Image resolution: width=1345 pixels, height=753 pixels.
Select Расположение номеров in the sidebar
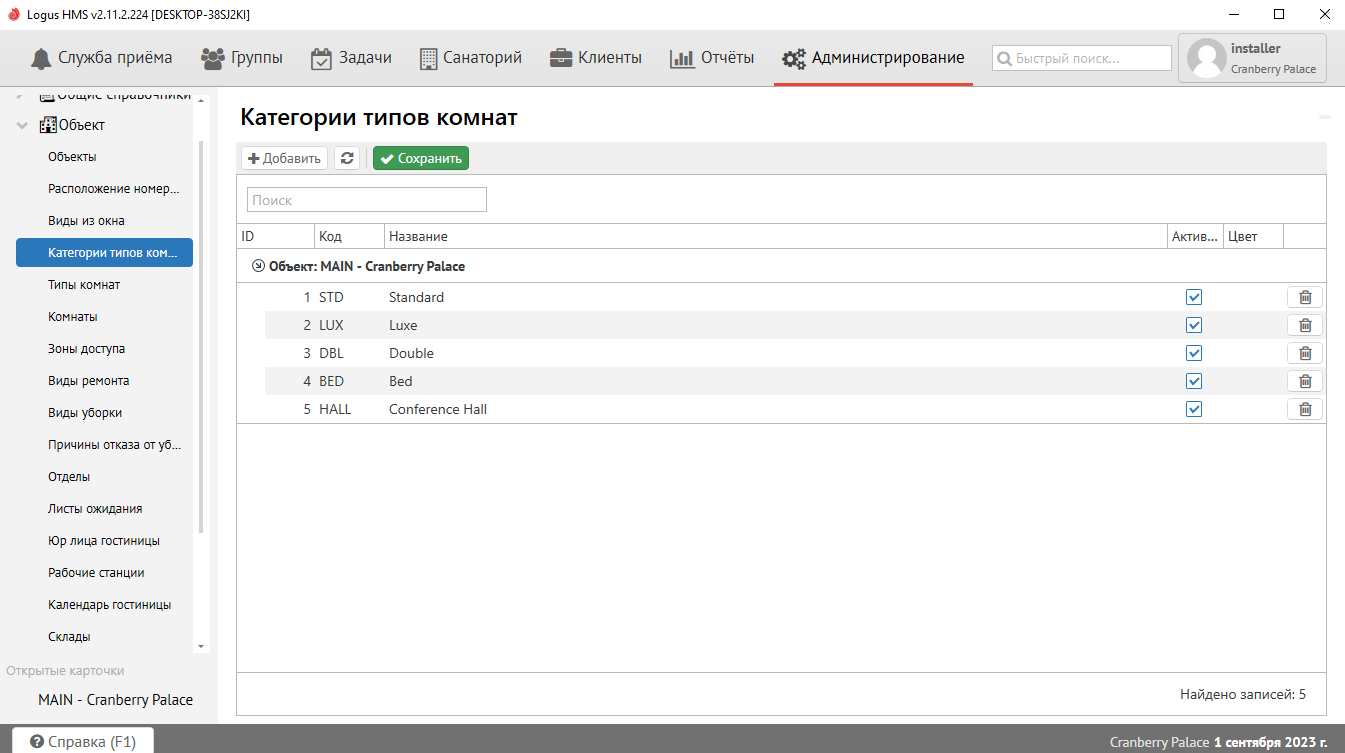pyautogui.click(x=114, y=189)
